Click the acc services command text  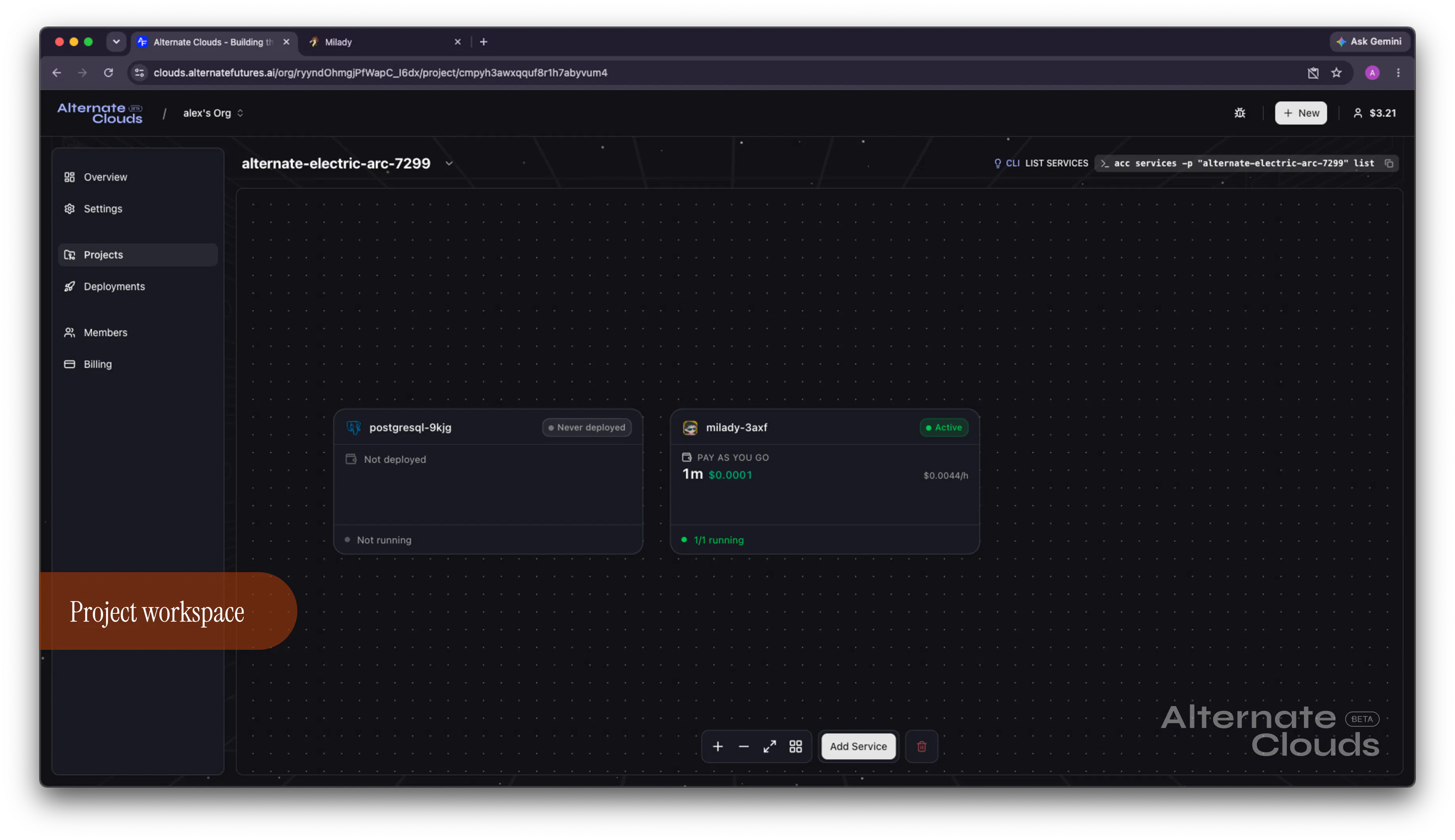(x=1244, y=163)
